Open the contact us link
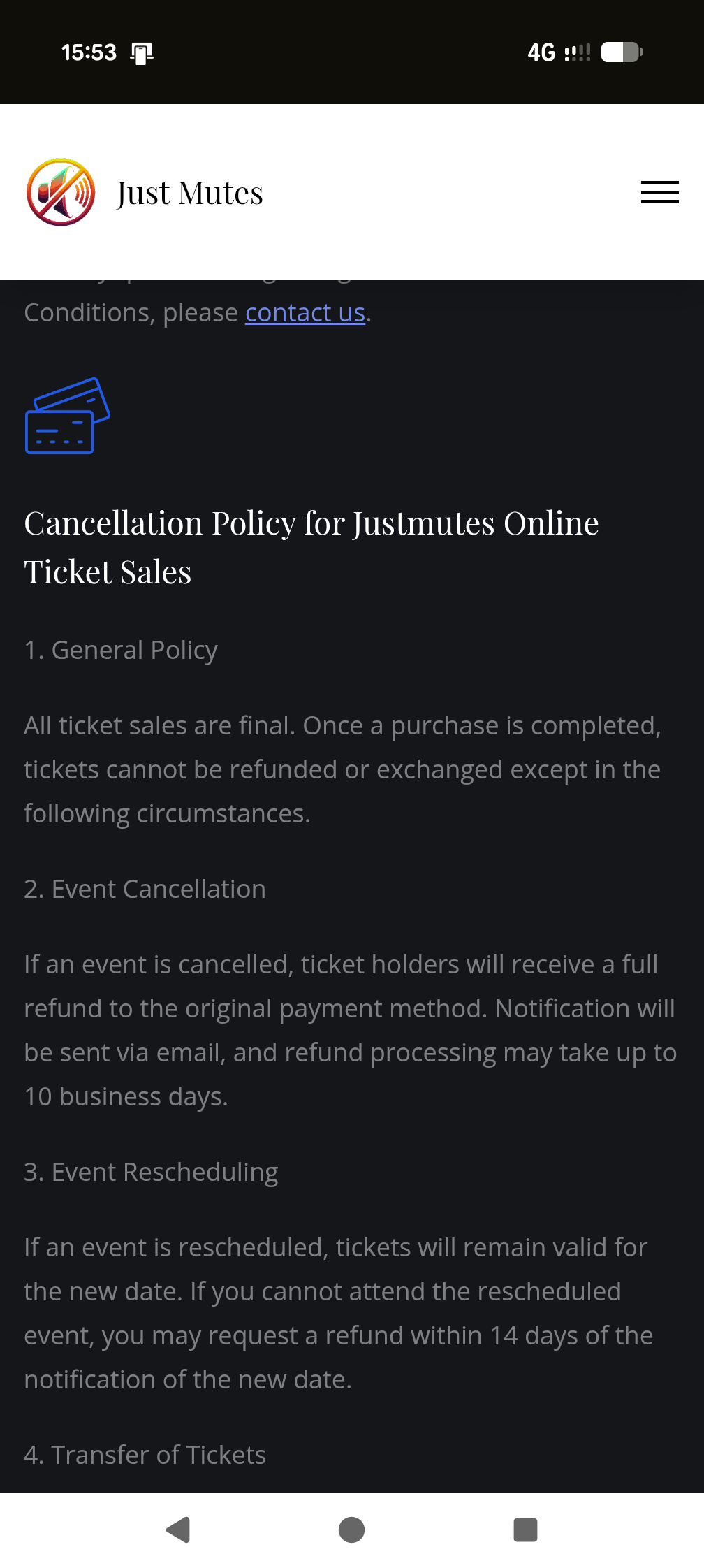Image resolution: width=704 pixels, height=1568 pixels. (305, 313)
